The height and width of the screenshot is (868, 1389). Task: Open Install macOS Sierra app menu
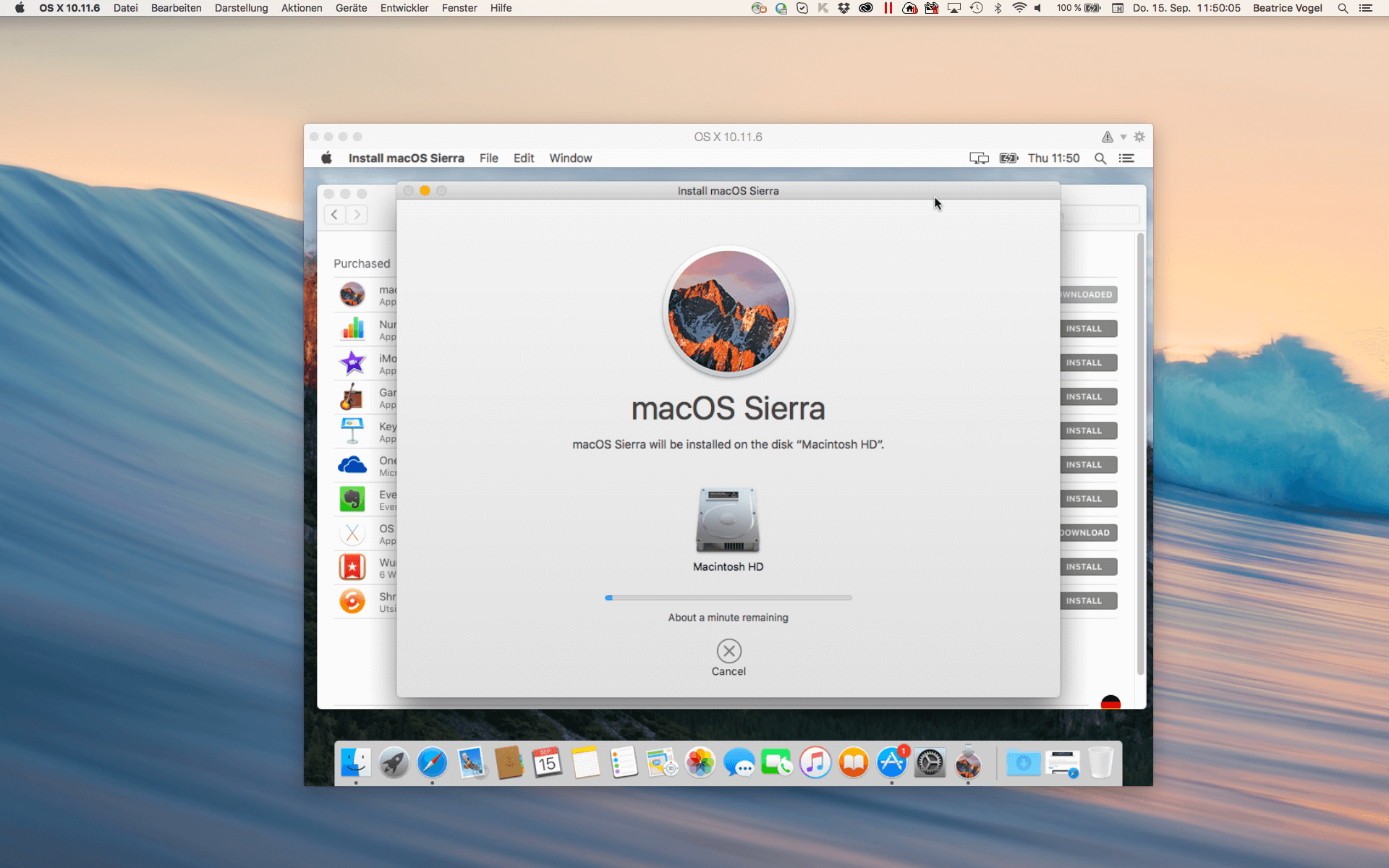(x=406, y=158)
